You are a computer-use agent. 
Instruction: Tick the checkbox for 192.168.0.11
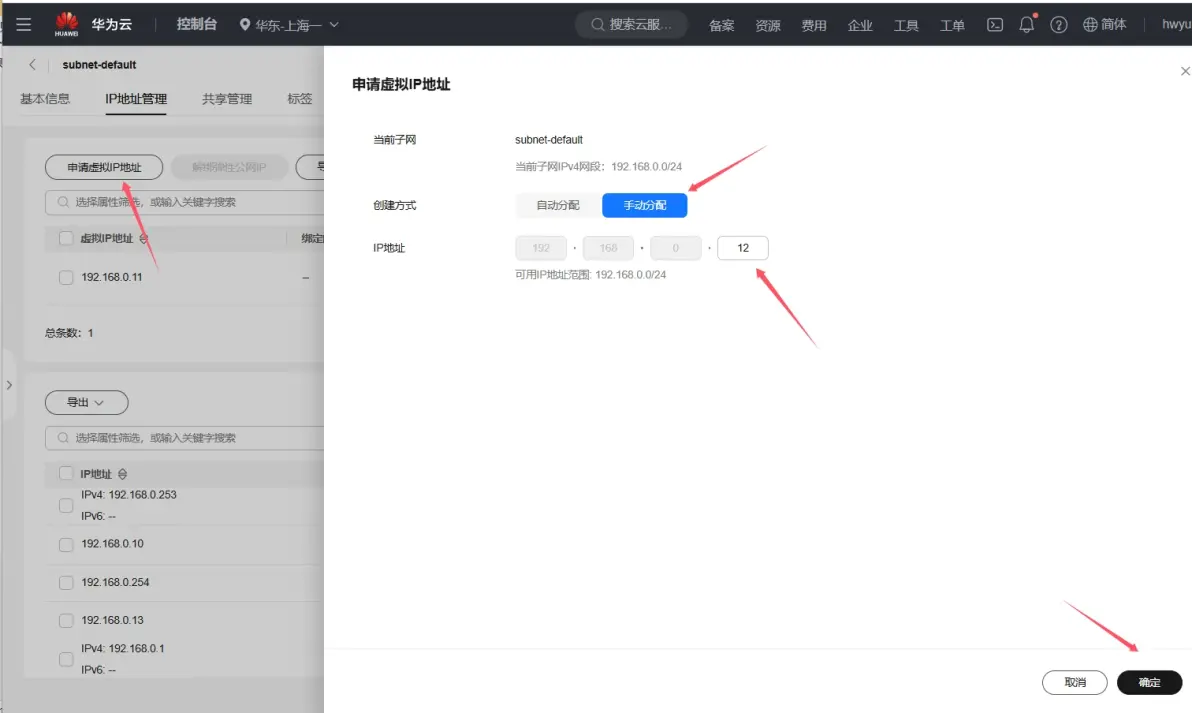[66, 277]
